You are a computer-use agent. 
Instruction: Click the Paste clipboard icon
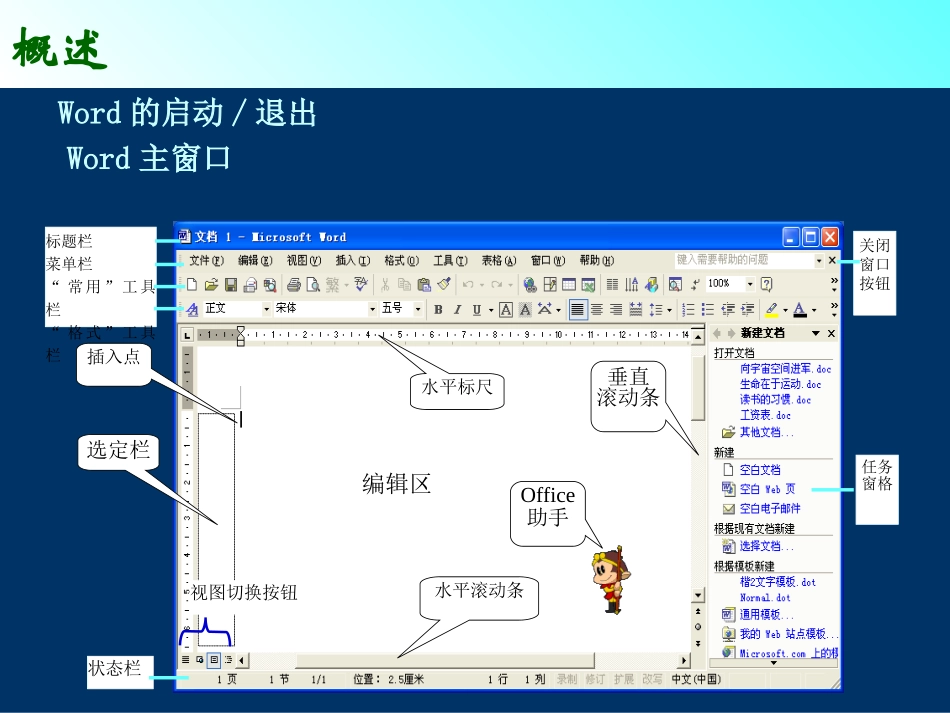(x=424, y=284)
